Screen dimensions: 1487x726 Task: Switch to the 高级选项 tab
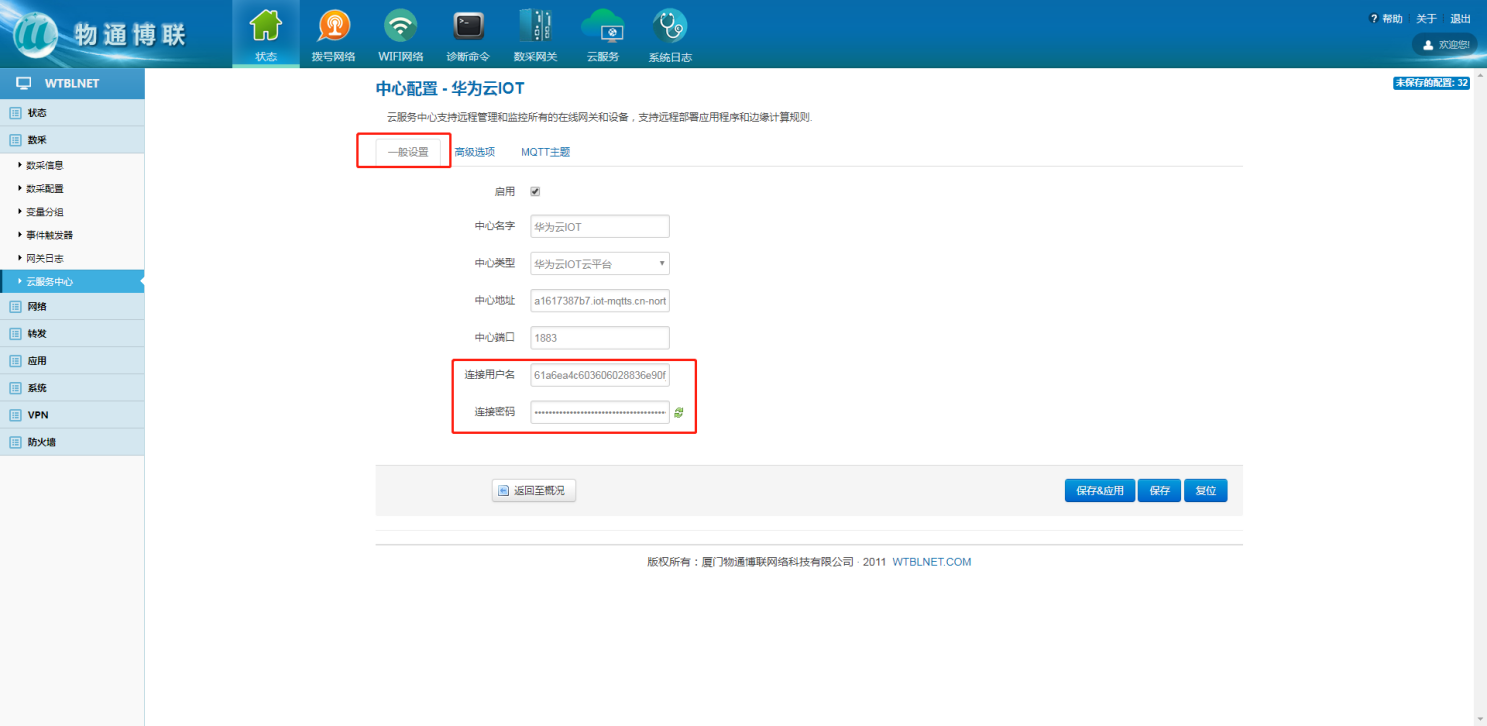point(474,152)
